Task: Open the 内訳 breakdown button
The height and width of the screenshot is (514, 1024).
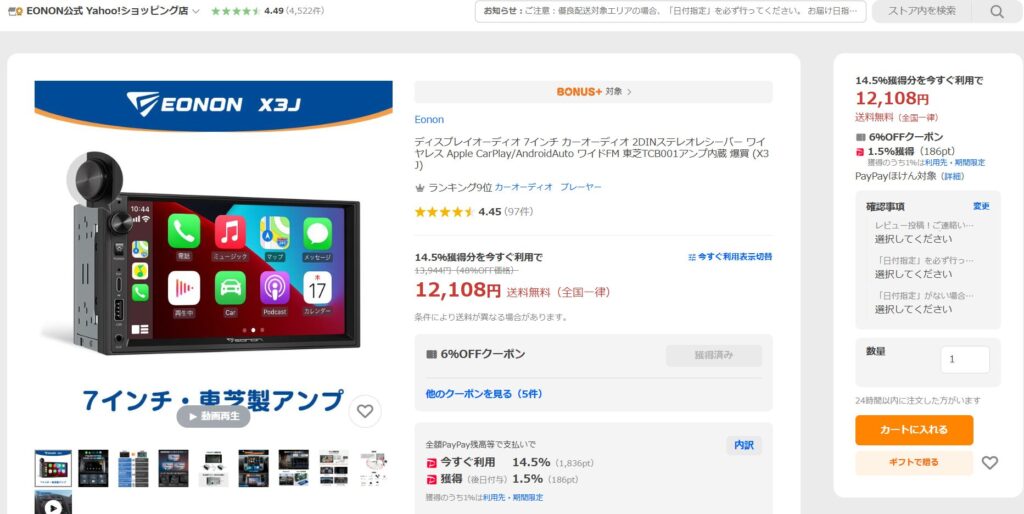Action: click(x=744, y=445)
